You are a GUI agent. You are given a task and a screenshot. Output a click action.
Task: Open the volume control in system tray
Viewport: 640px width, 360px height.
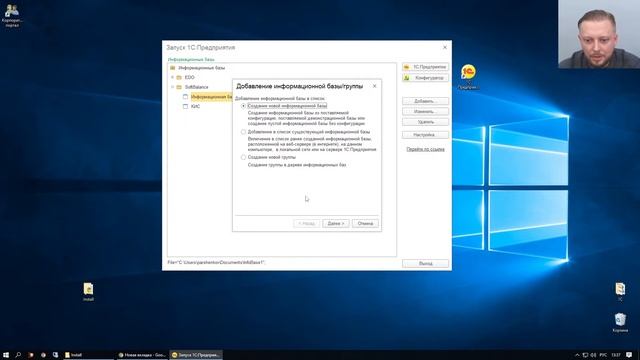(593, 355)
